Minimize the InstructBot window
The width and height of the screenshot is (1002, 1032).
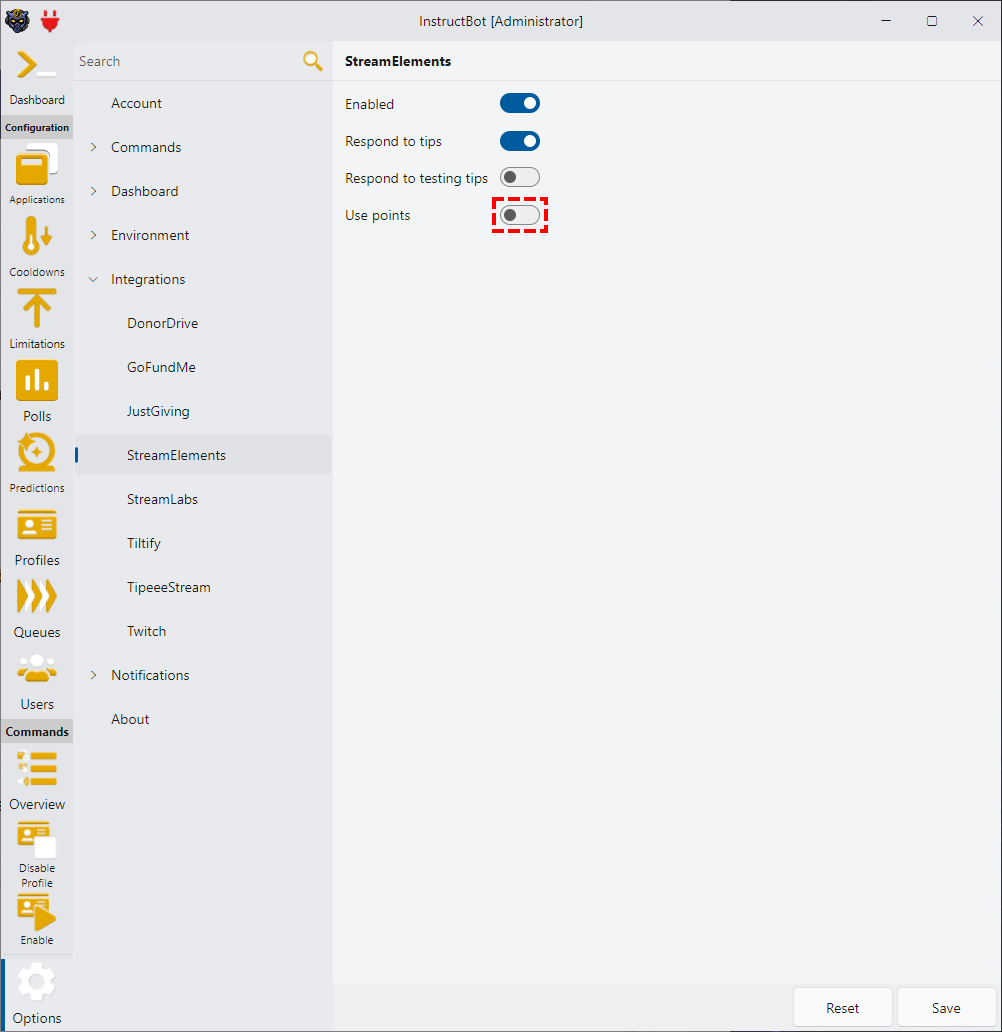(x=886, y=21)
